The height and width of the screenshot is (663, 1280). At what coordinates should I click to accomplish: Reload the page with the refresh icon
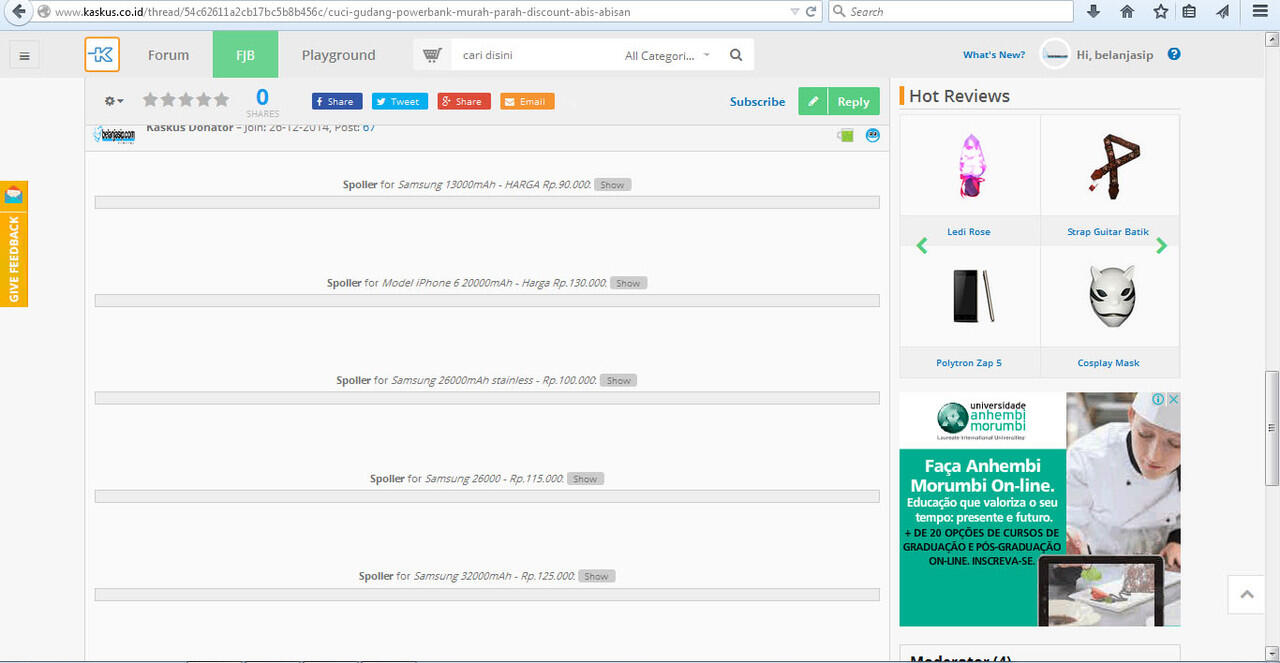coord(811,12)
